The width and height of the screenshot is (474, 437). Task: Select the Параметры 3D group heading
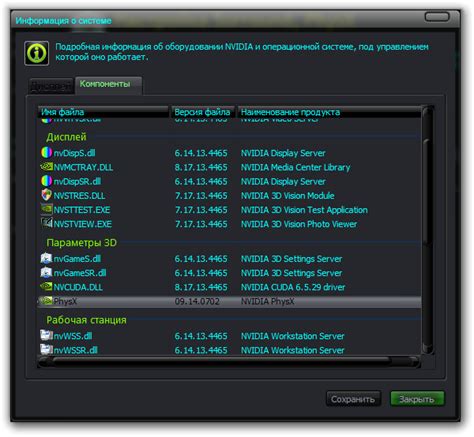(82, 243)
